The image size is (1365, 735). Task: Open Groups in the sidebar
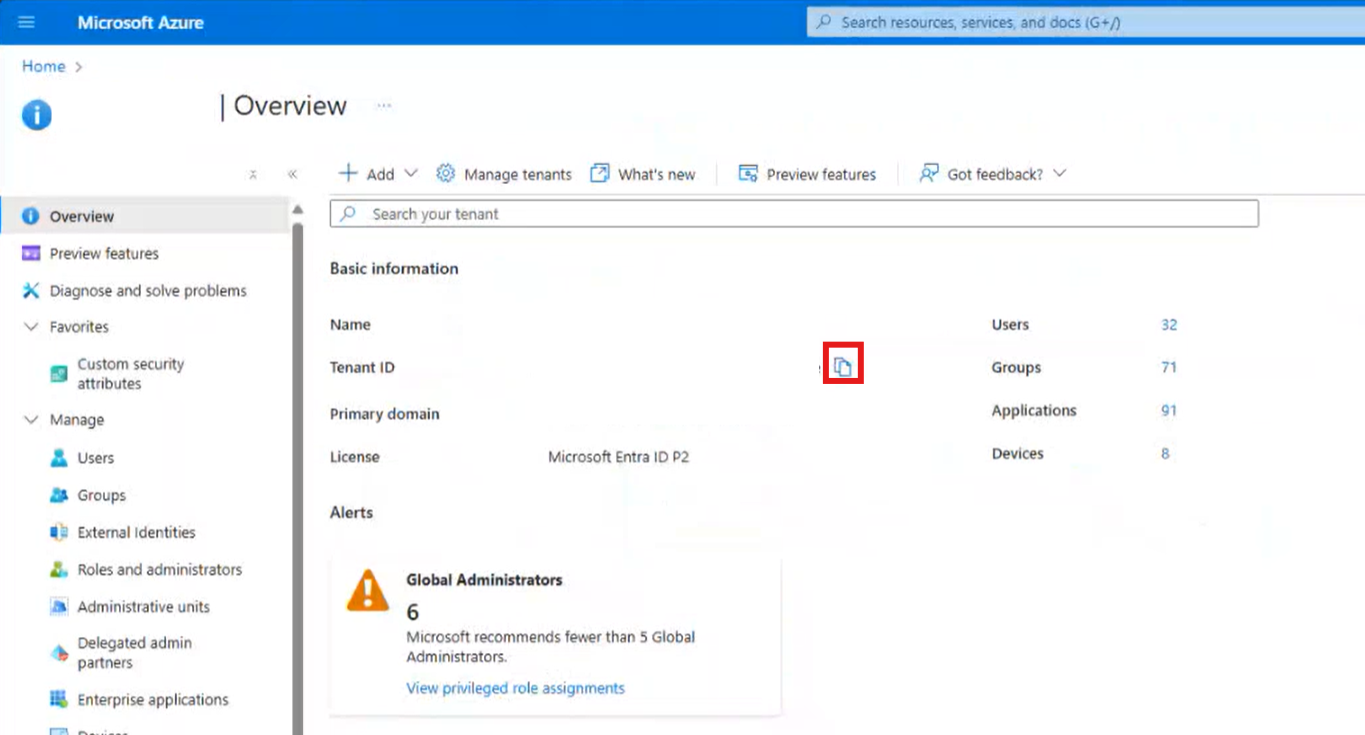[102, 495]
